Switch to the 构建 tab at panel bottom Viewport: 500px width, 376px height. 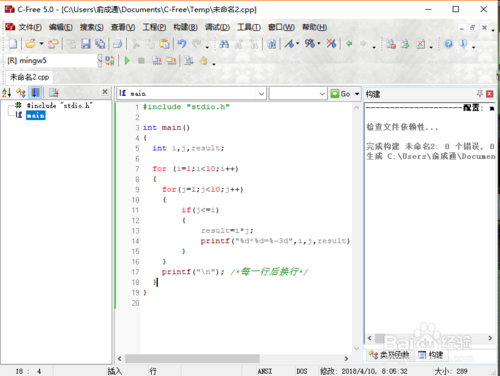431,355
